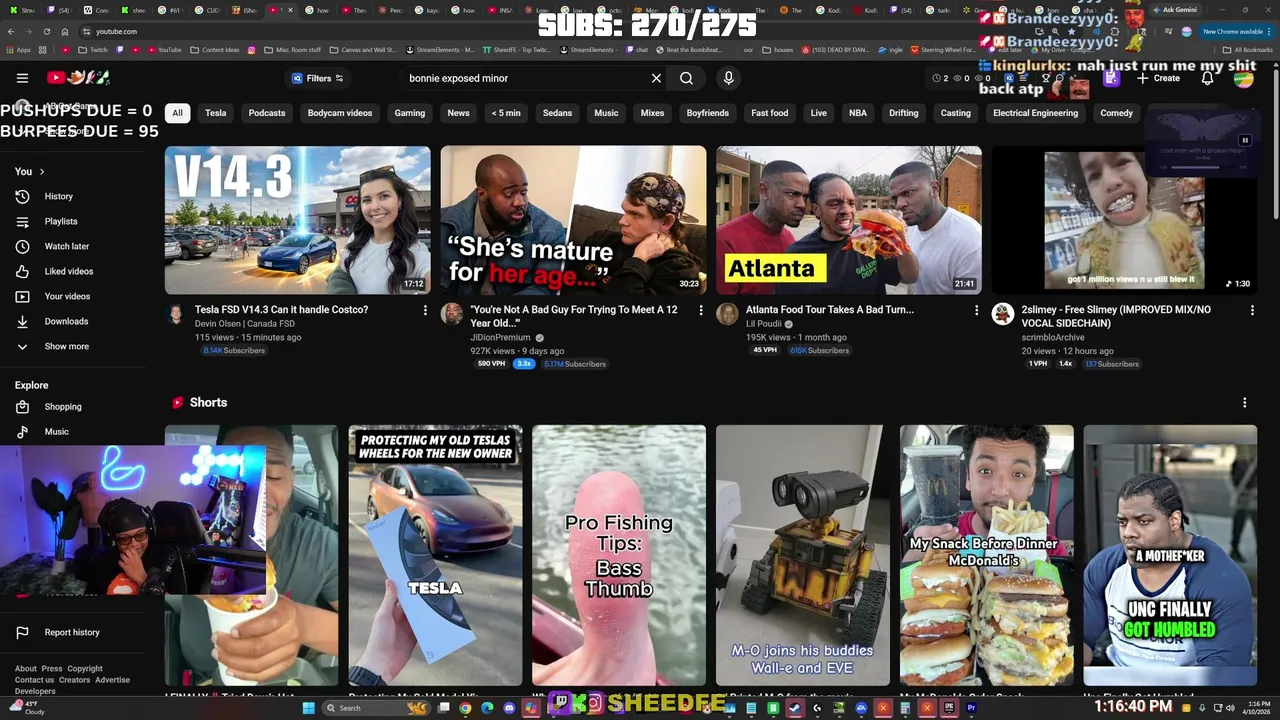Open the Lil Poudii channel link
Image resolution: width=1280 pixels, height=720 pixels.
click(x=763, y=324)
